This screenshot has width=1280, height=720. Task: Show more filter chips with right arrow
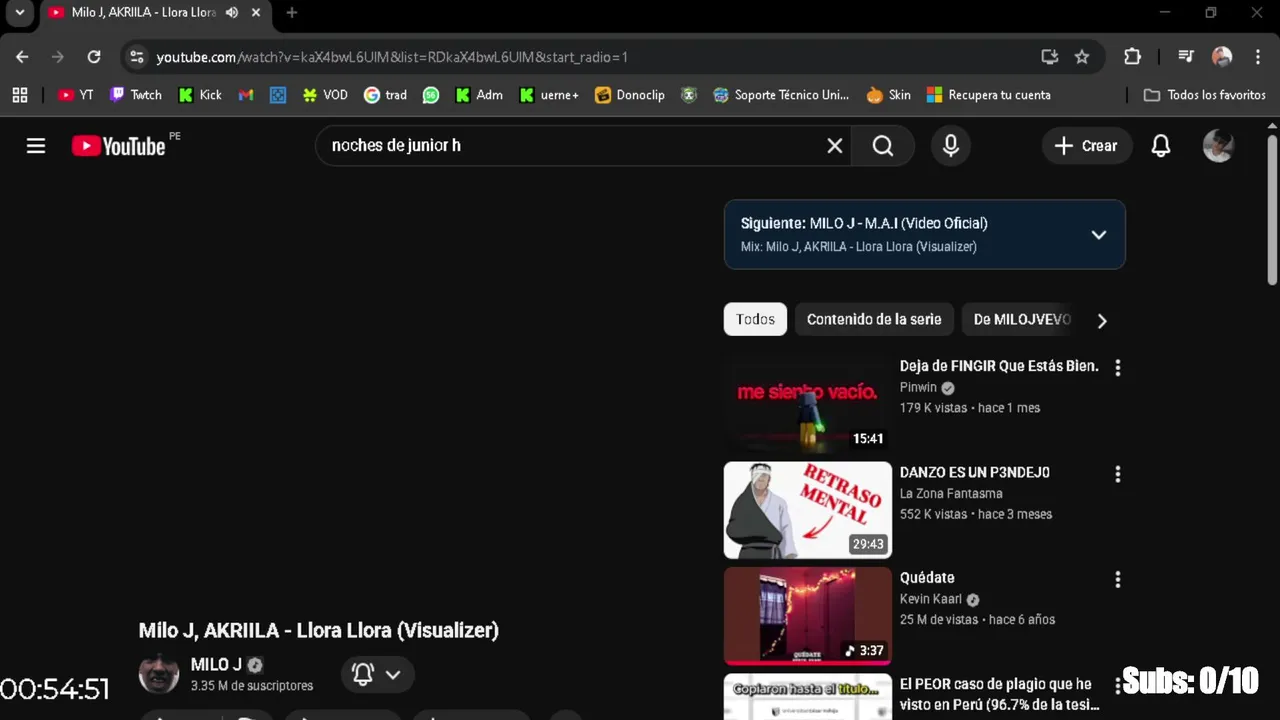click(x=1102, y=321)
